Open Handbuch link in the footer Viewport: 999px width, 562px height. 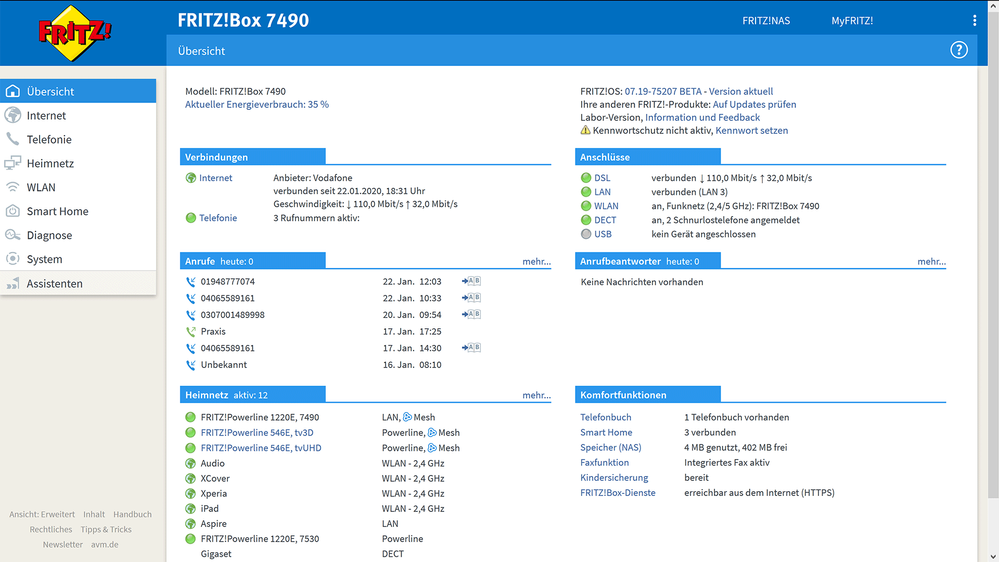click(x=133, y=514)
